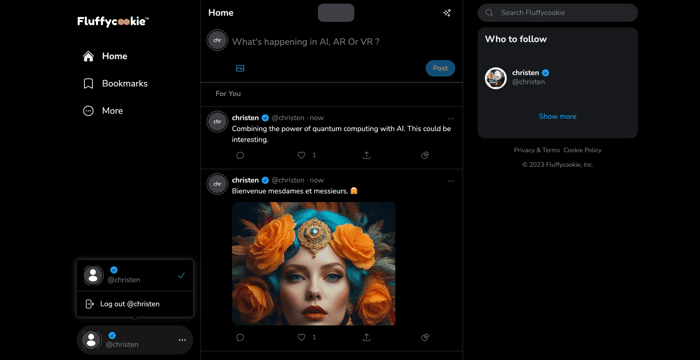Open three-dot menu on Bienvenue post
This screenshot has height=360, width=700.
click(450, 181)
